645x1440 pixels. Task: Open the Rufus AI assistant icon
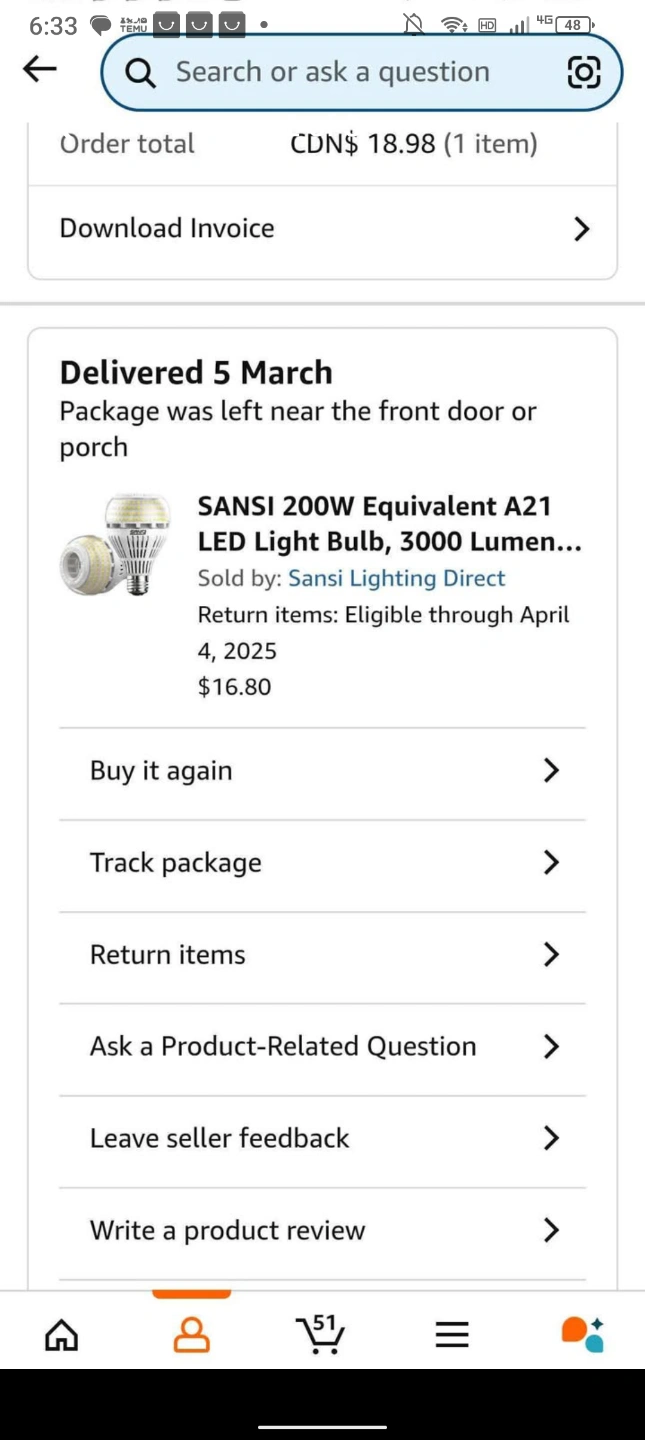coord(582,1334)
